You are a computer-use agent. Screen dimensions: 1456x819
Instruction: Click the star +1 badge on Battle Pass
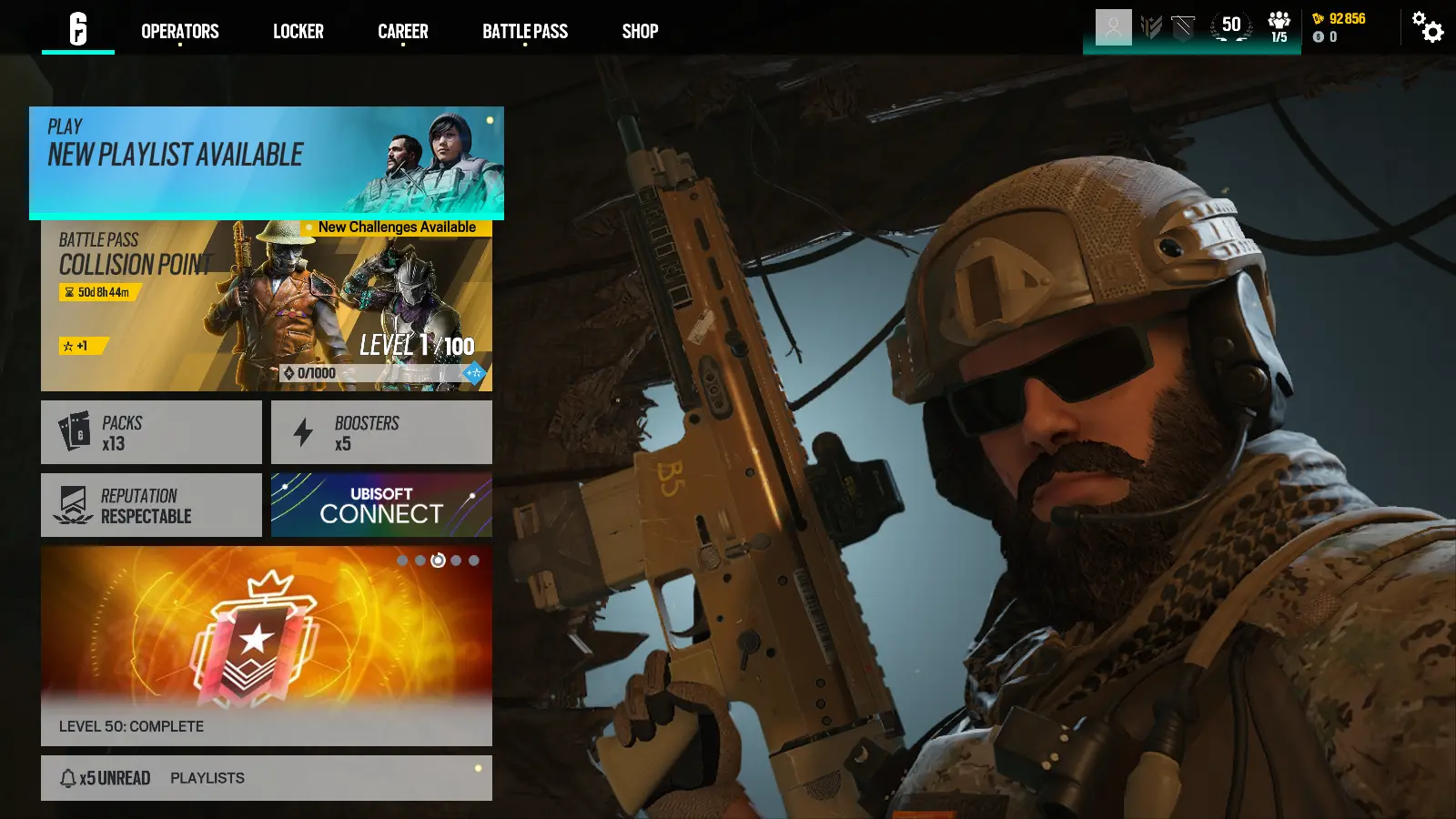pos(84,346)
